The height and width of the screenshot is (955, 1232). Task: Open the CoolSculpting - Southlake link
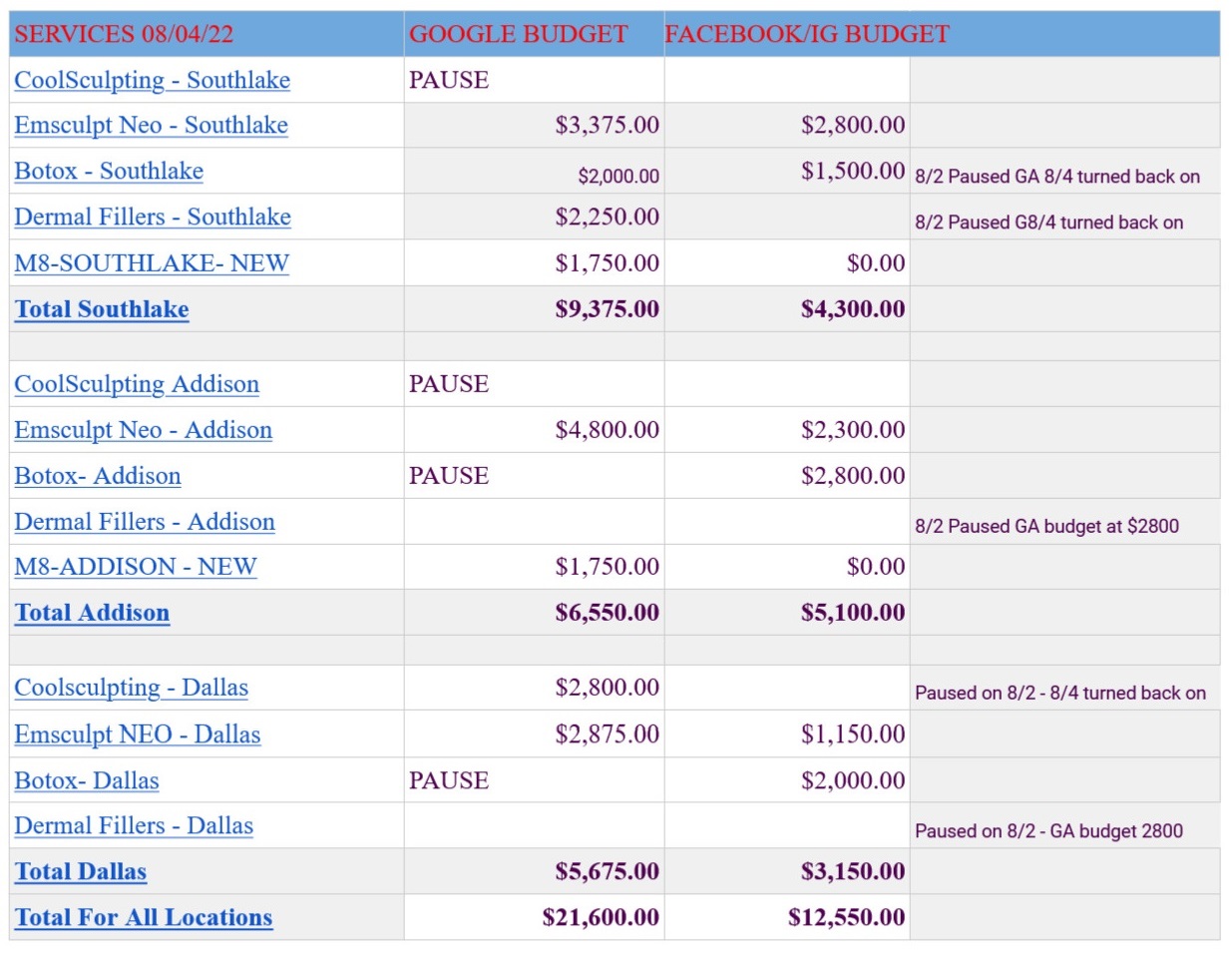152,80
